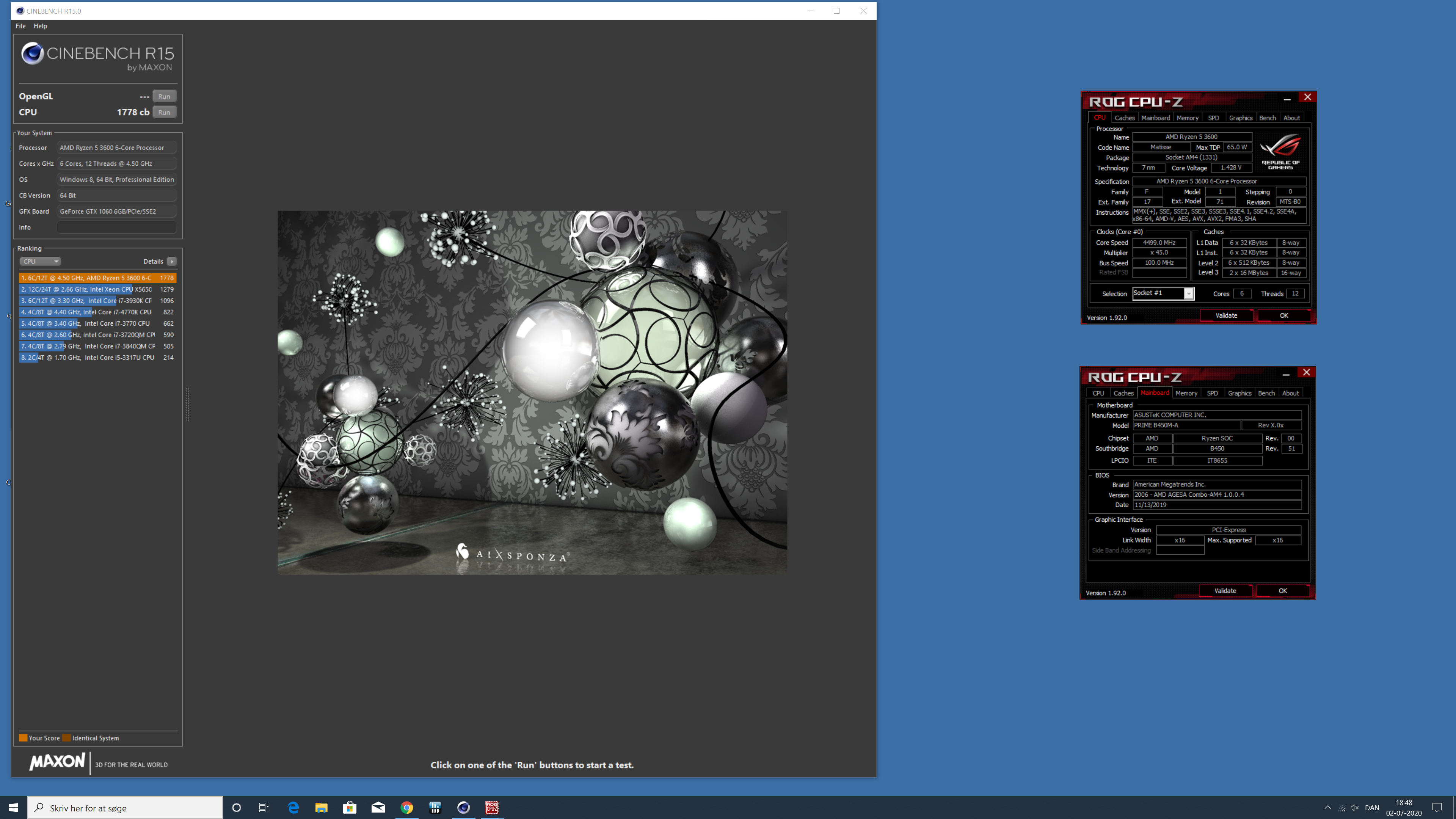Switch to ROG CPU-Z on taskbar
The image size is (1456, 819).
tap(492, 808)
